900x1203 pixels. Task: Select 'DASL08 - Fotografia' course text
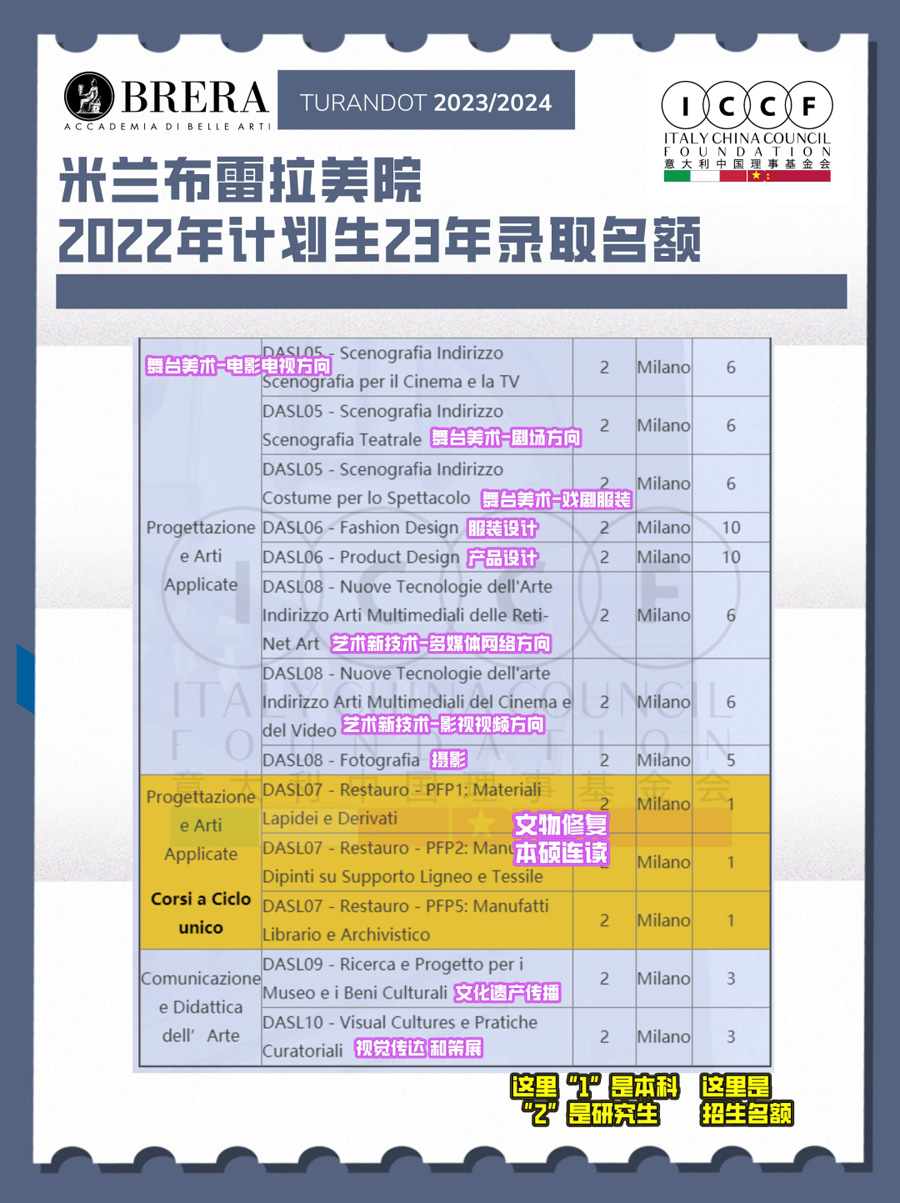(x=341, y=760)
